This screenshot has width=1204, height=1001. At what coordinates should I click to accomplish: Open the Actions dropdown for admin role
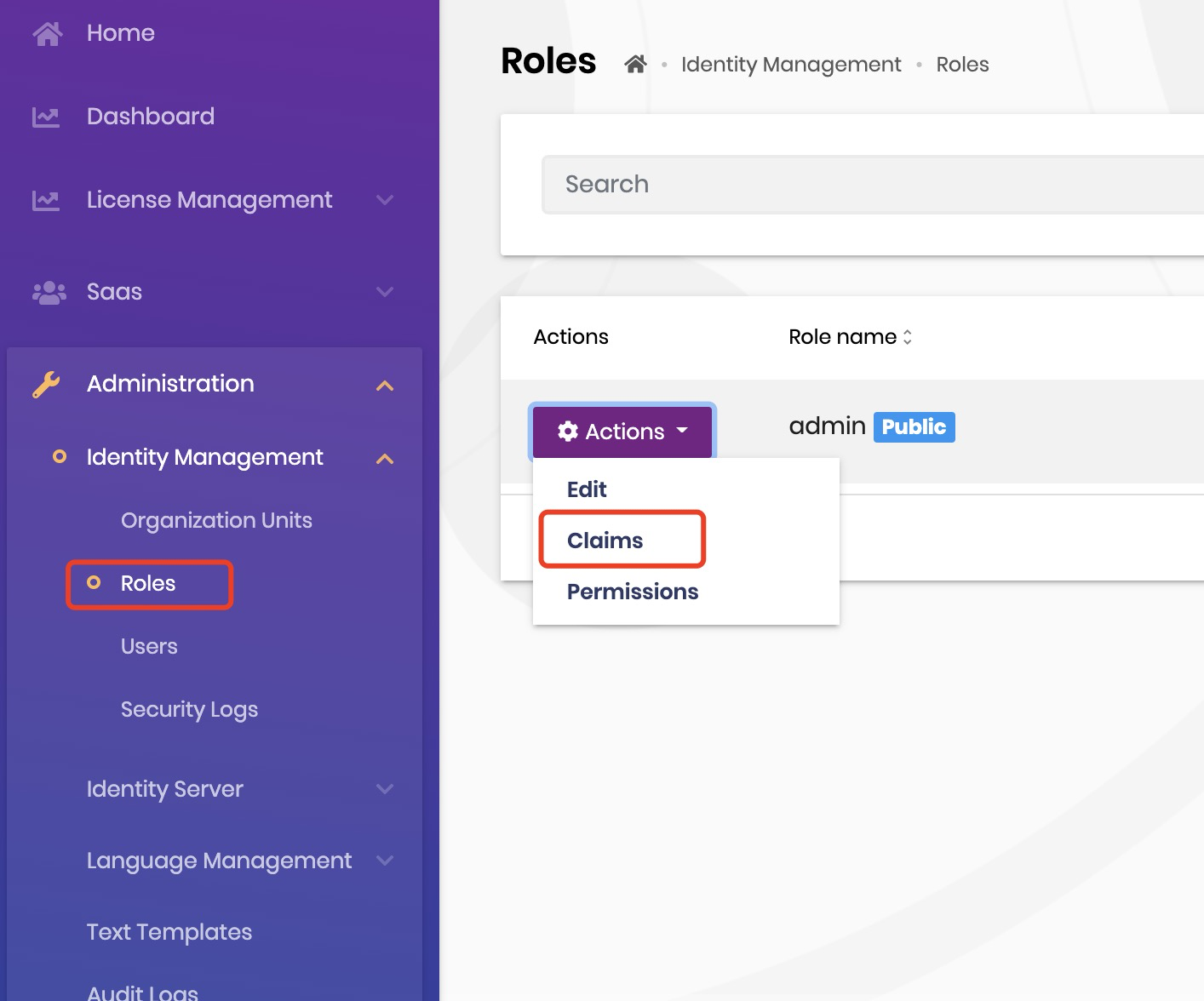pos(622,432)
